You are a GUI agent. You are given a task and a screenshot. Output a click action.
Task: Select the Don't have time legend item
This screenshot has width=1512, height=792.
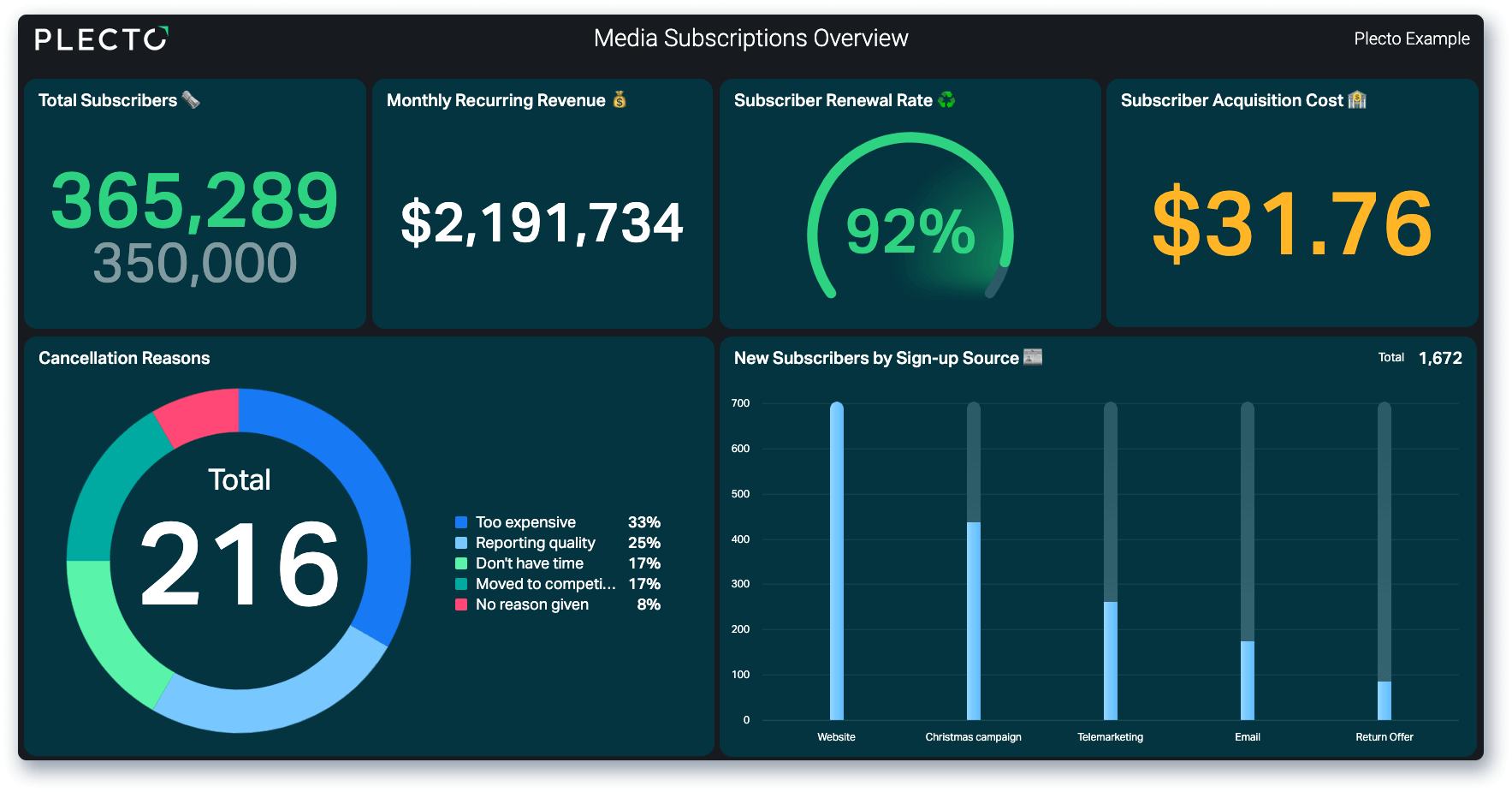557,563
